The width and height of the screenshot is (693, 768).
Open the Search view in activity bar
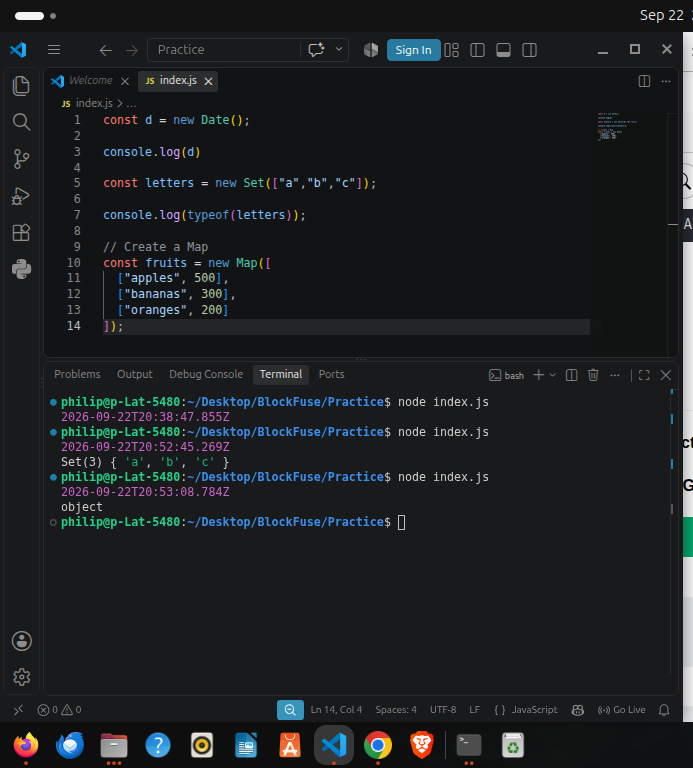(21, 122)
